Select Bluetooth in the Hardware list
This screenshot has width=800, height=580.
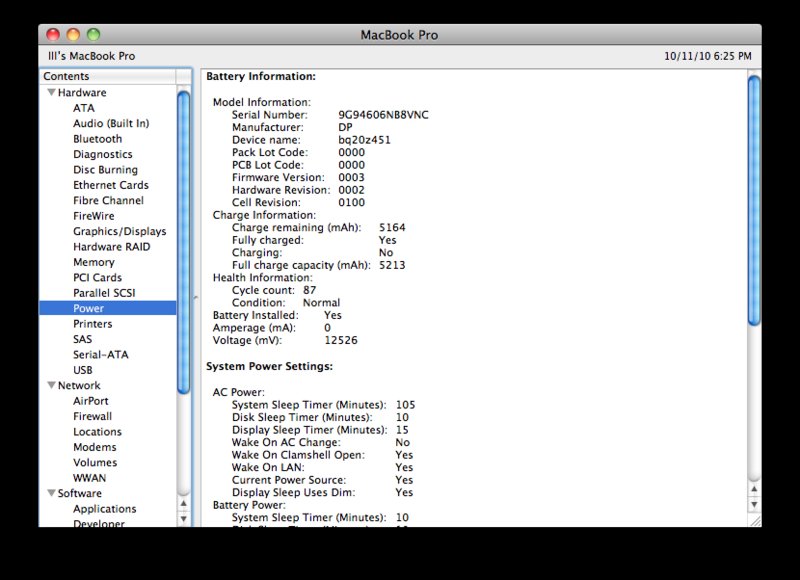(x=97, y=139)
